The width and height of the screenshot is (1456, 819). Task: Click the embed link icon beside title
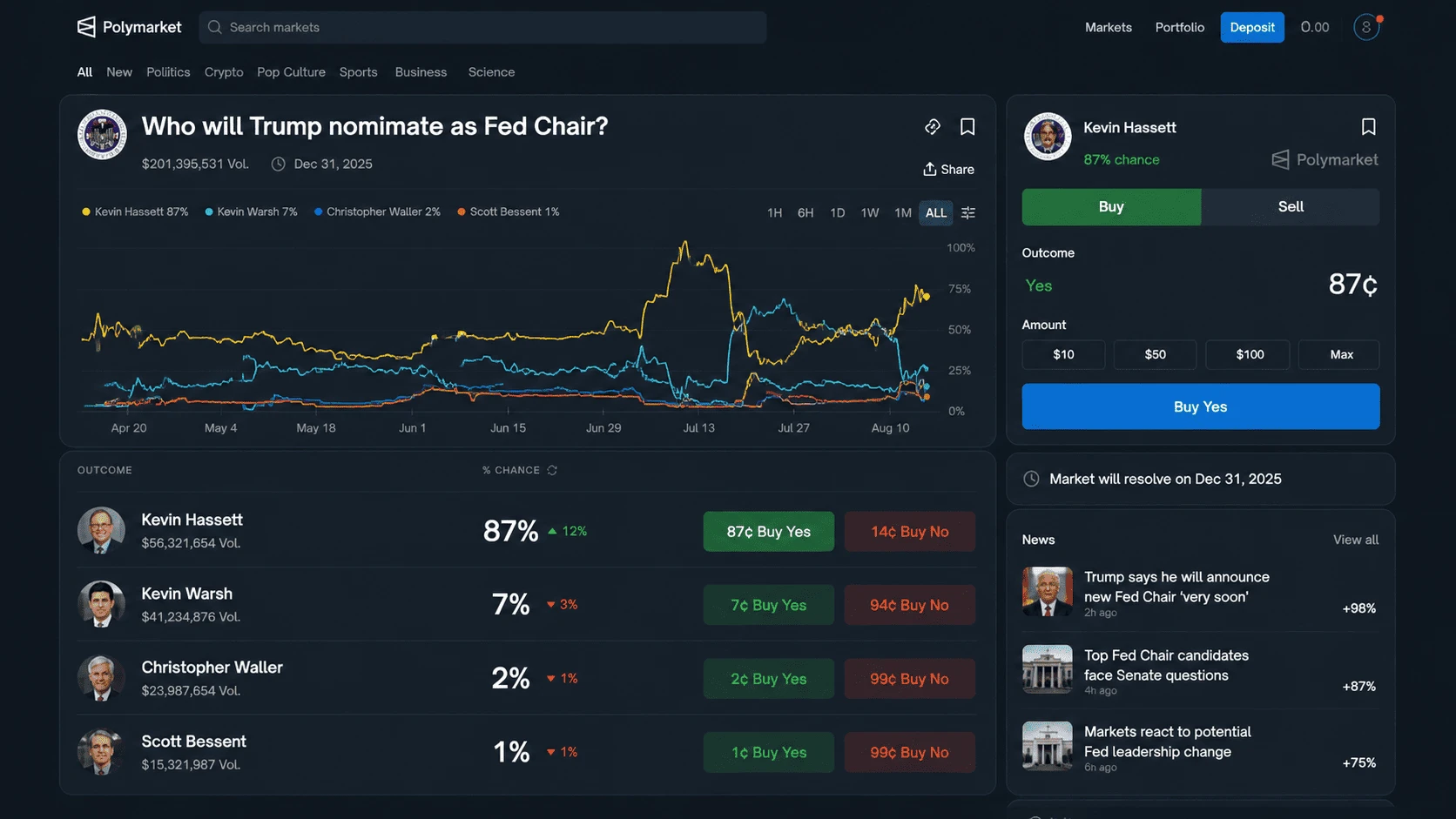933,127
